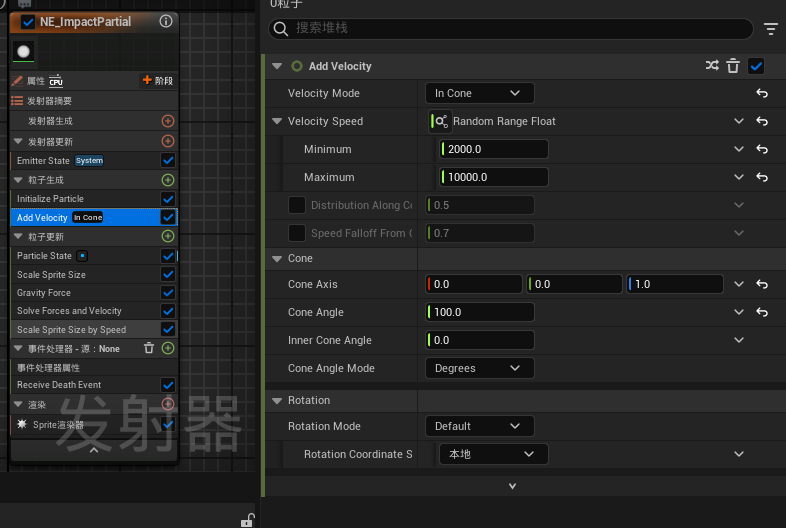Image resolution: width=786 pixels, height=528 pixels.
Task: Add a renderer with 渲染 plus icon
Action: click(168, 404)
